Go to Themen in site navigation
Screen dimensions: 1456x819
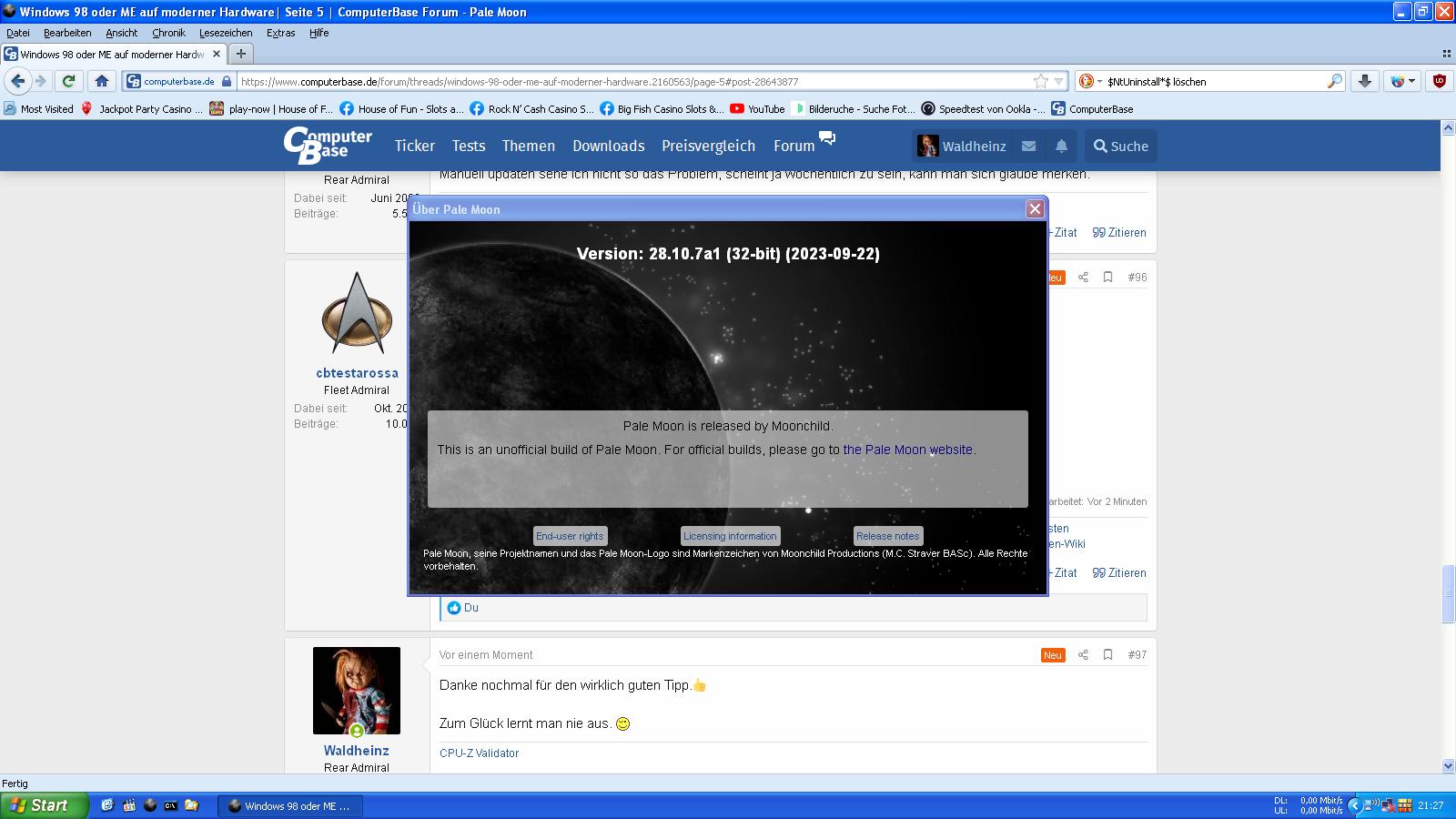coord(529,146)
